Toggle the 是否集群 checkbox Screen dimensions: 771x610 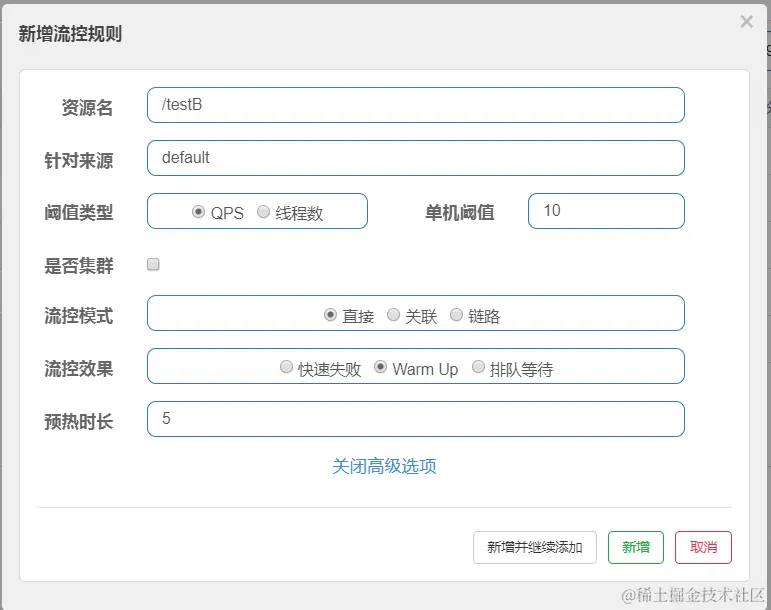[153, 264]
